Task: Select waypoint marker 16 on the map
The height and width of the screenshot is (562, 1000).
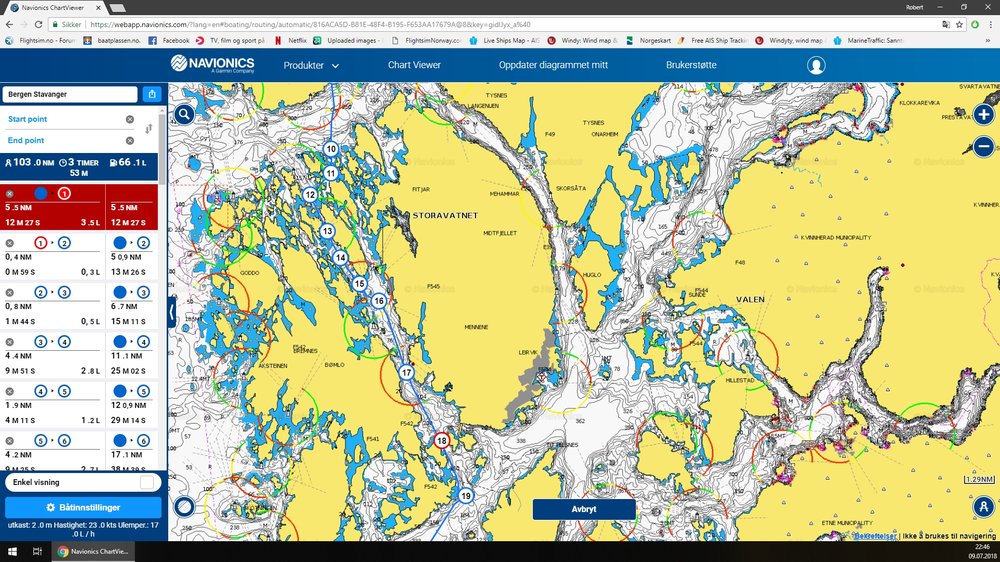Action: 379,300
